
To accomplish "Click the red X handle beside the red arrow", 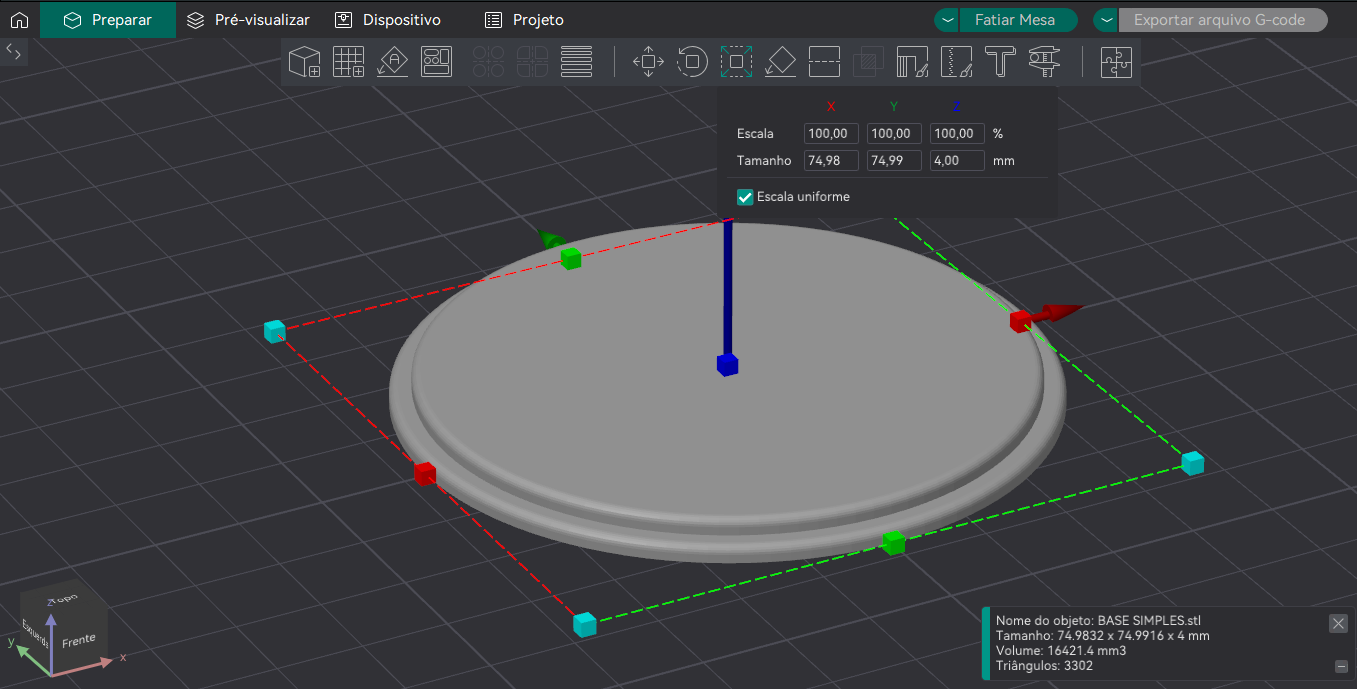I will click(1020, 321).
